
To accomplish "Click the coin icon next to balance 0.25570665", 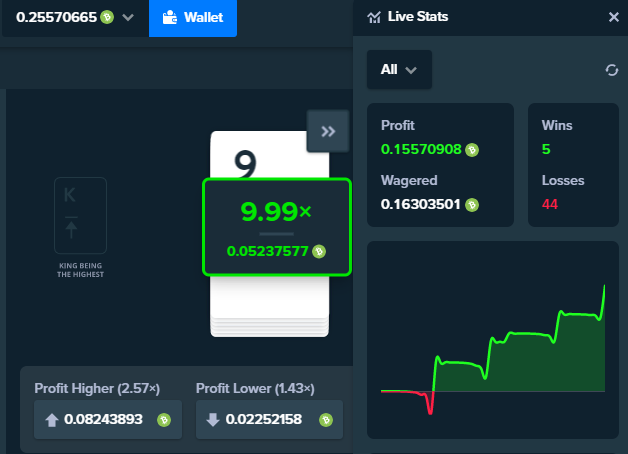I will point(107,17).
